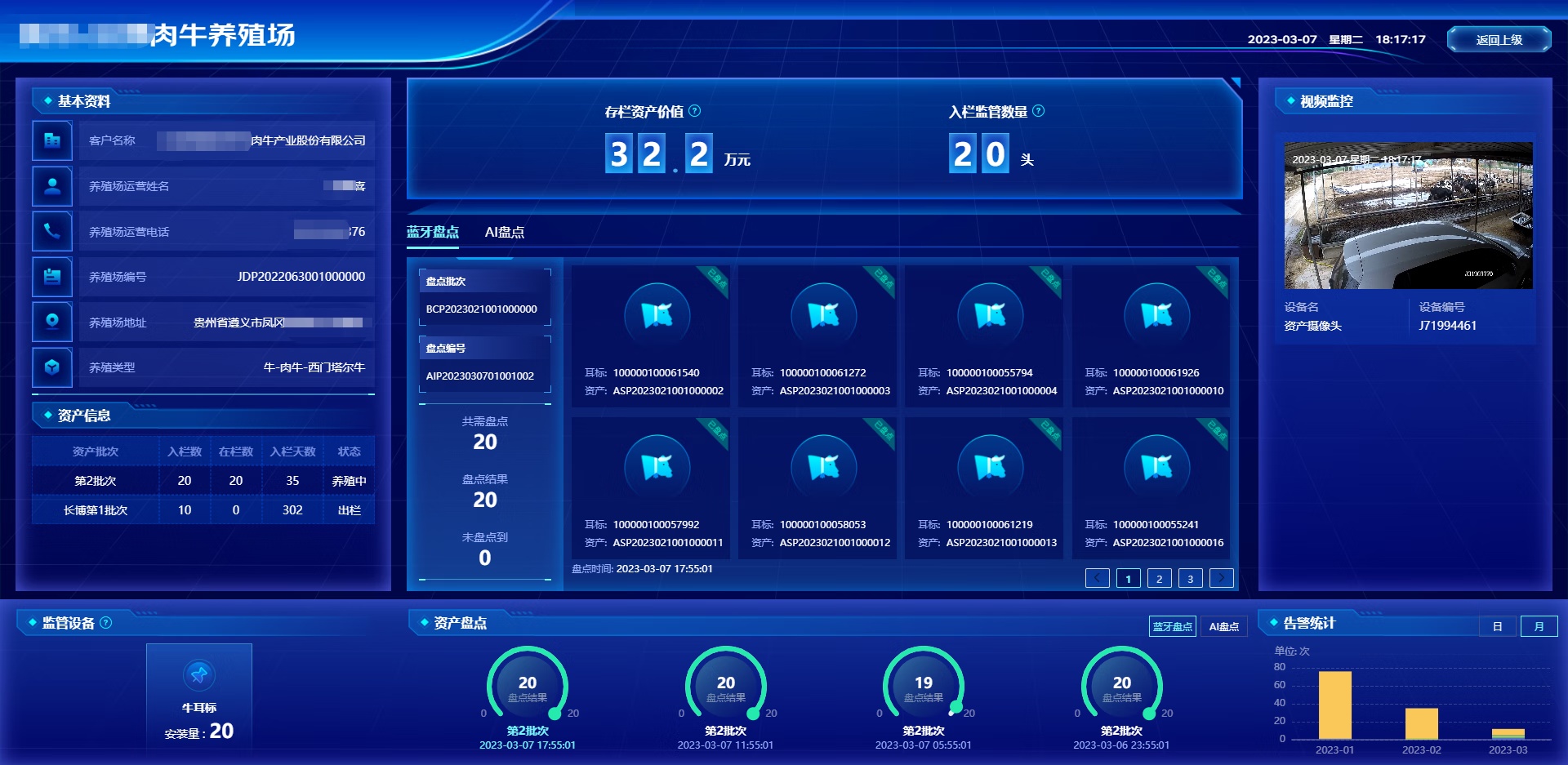Click help icon next to 监管设备
The height and width of the screenshot is (765, 1568).
point(106,623)
